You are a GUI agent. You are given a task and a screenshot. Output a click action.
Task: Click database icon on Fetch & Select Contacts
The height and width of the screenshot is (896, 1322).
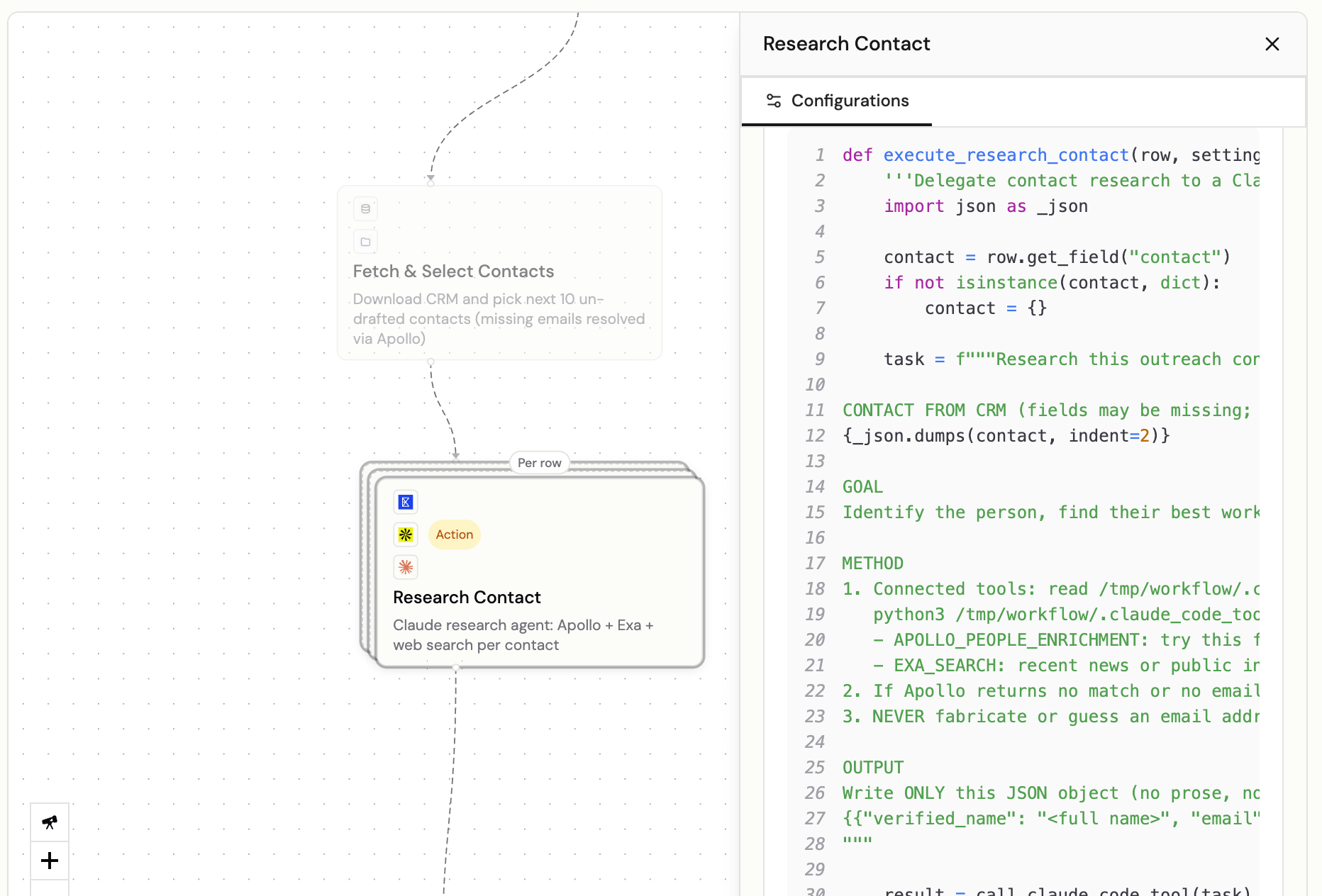365,209
